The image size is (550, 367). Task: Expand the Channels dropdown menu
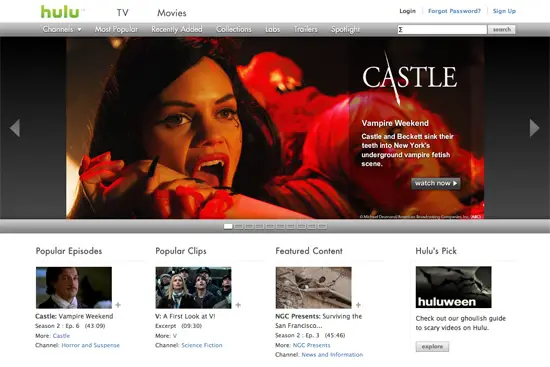tap(62, 29)
